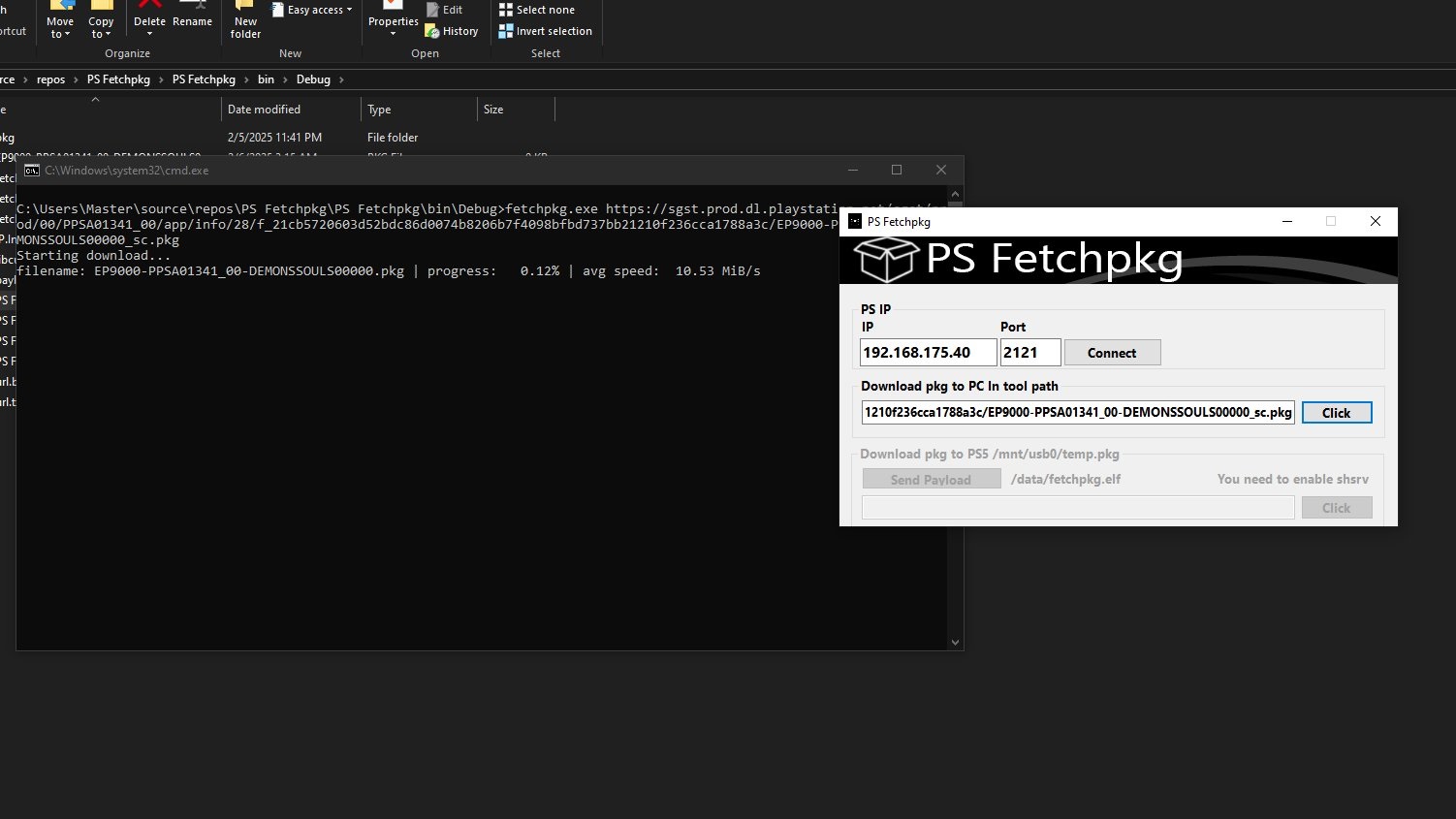The image size is (1456, 819).
Task: Click the sort arrow above Name column
Action: coord(95,100)
